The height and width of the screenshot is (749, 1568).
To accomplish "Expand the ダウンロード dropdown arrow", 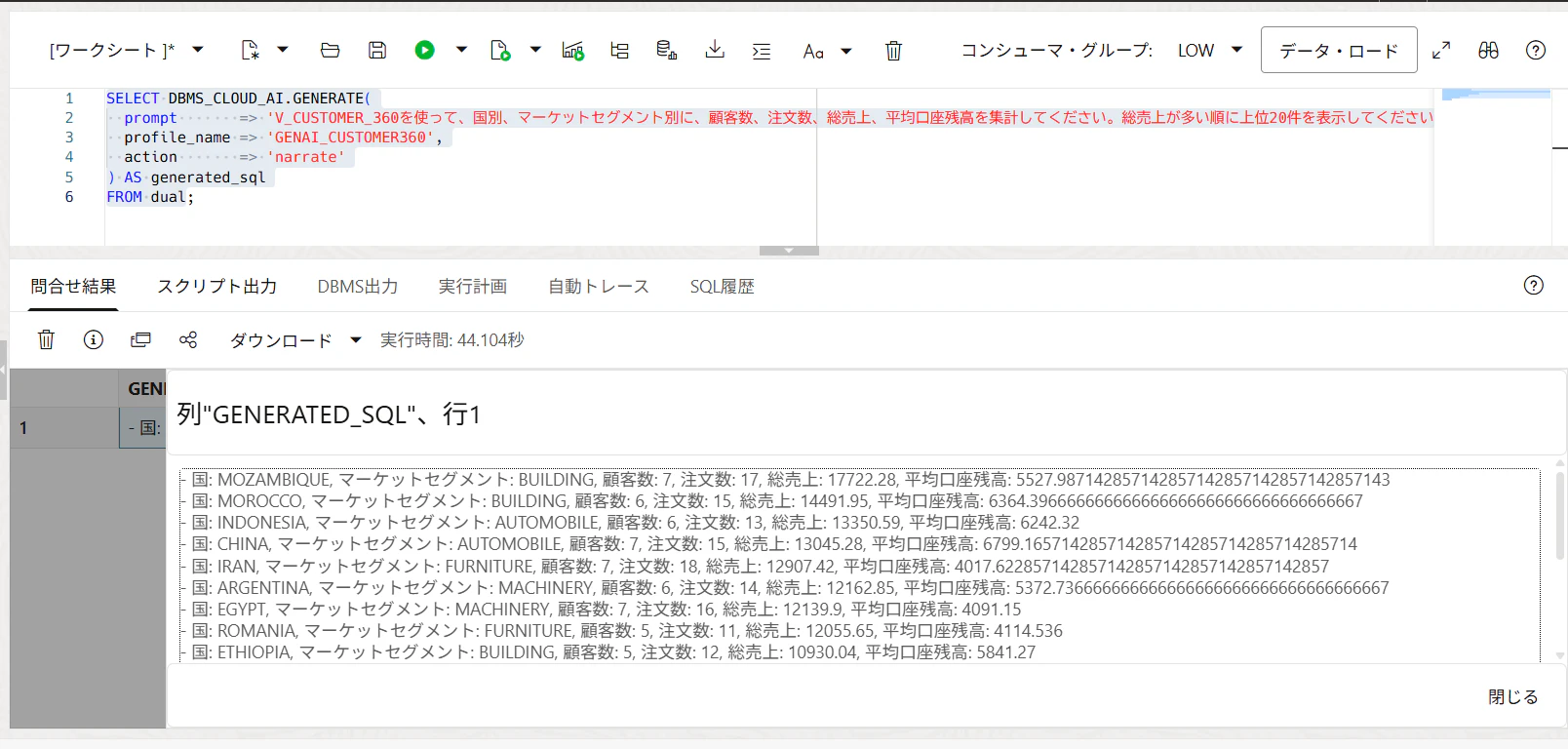I will [356, 339].
